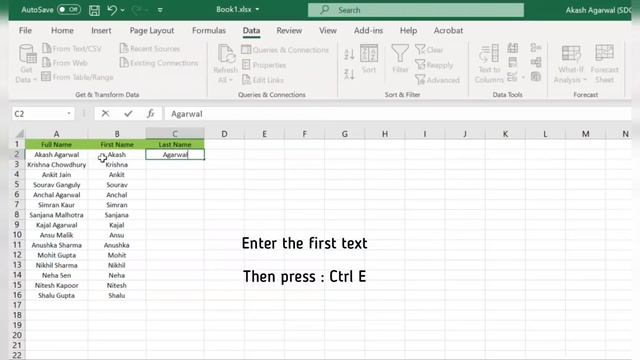Select the Shalu cell in column B
The image size is (640, 360).
(x=117, y=295)
